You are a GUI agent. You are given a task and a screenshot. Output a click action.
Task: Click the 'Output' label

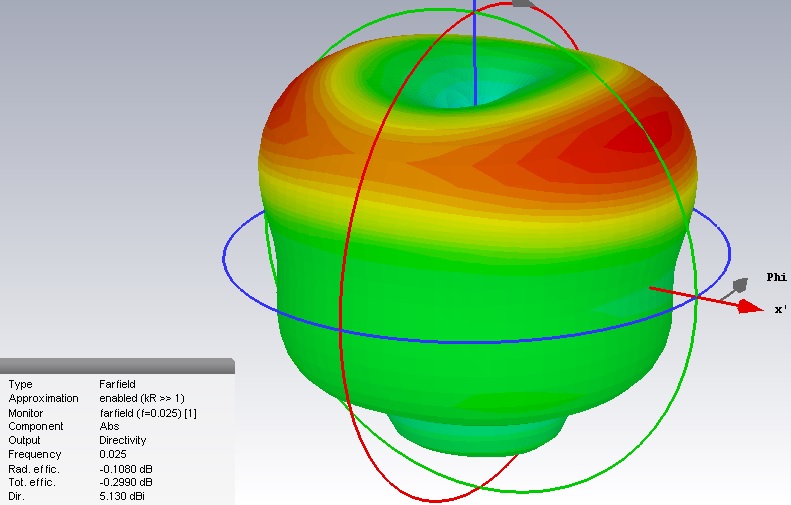[24, 440]
